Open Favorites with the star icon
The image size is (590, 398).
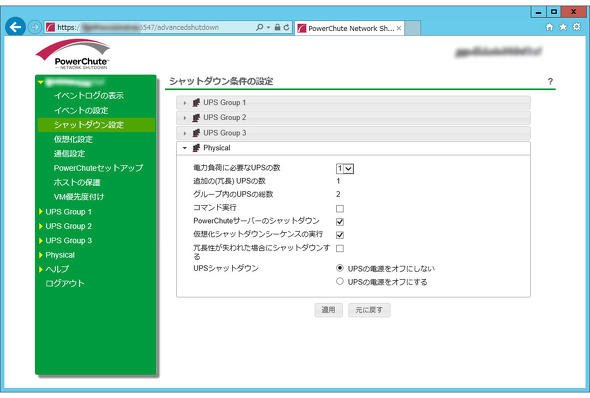(x=563, y=27)
